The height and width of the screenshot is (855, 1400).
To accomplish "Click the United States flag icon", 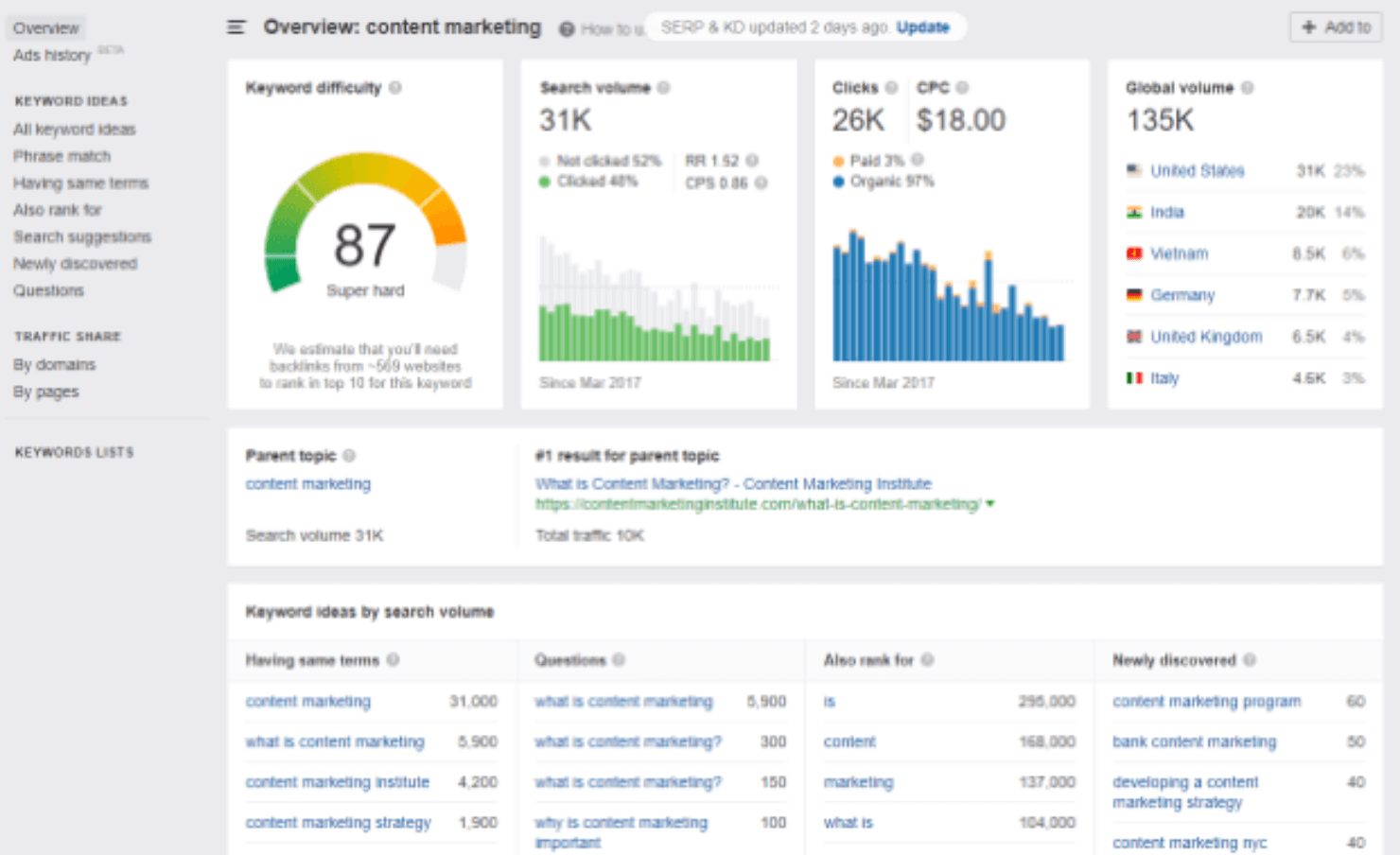I will (x=1133, y=170).
